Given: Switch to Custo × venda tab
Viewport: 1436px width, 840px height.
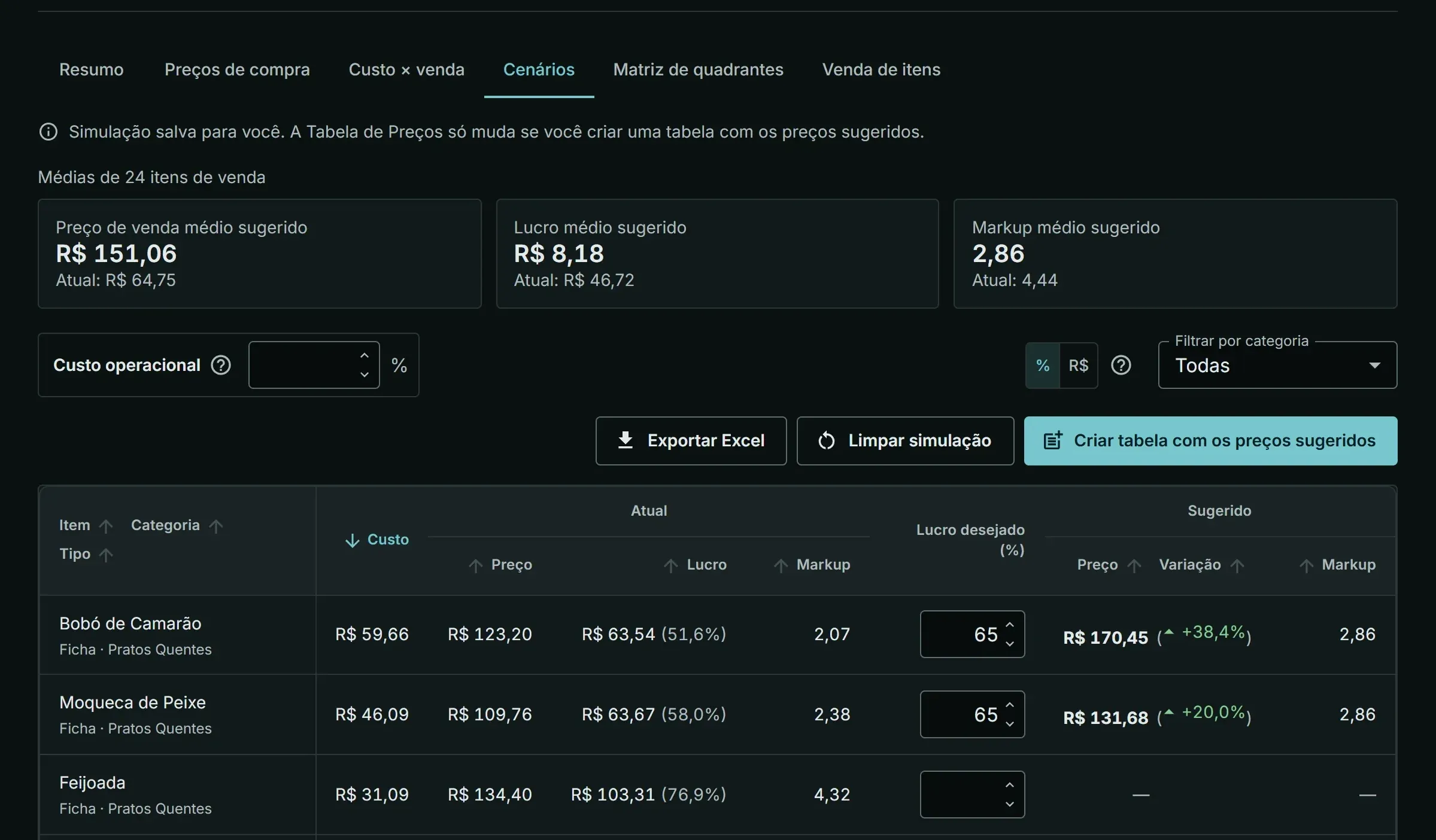Looking at the screenshot, I should click(x=406, y=69).
